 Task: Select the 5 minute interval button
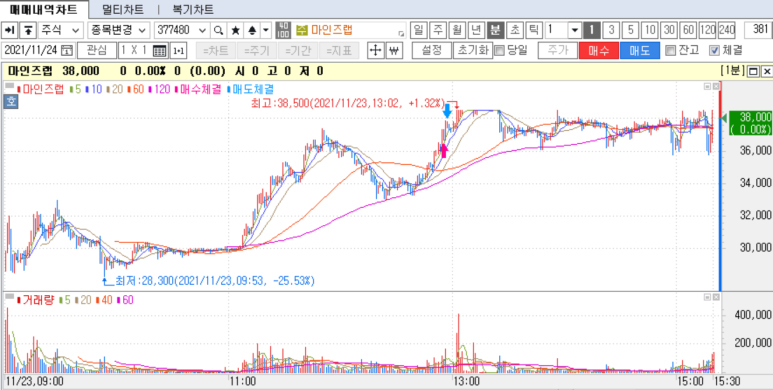630,30
